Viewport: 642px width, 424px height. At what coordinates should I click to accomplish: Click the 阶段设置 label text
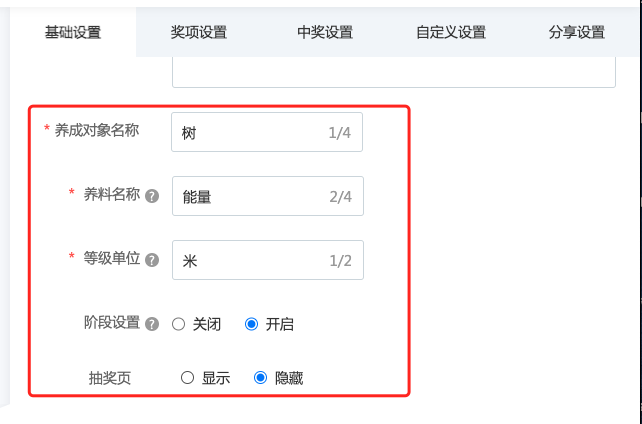(112, 323)
